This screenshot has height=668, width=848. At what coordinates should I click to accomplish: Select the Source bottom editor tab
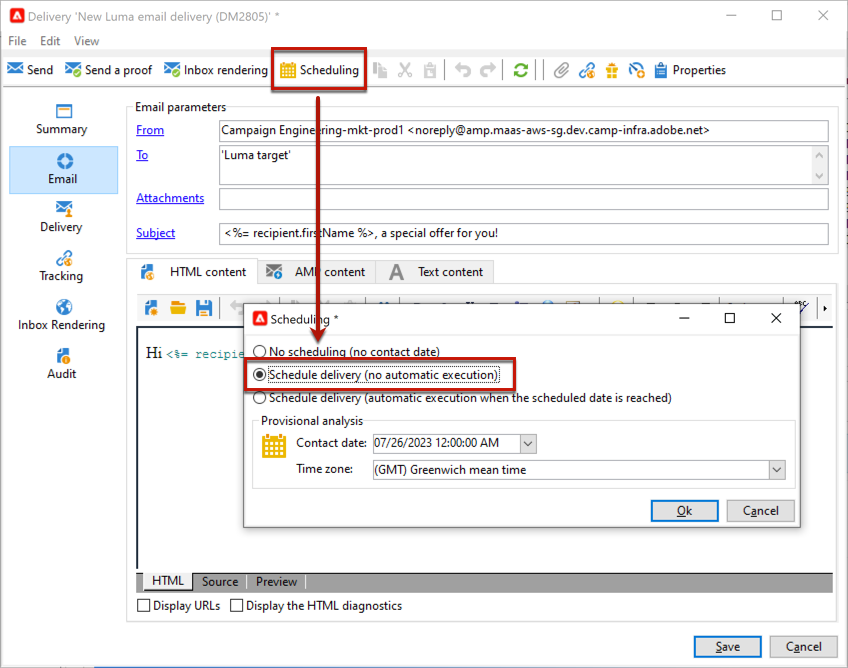click(x=220, y=581)
